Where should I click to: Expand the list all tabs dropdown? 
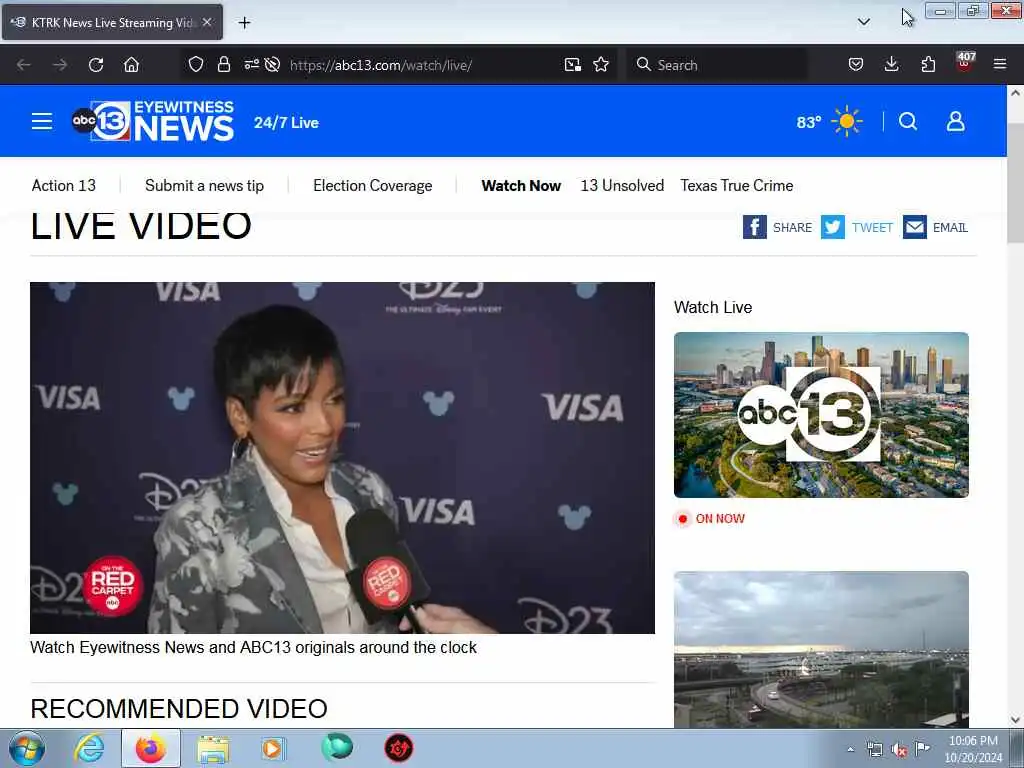pos(863,22)
